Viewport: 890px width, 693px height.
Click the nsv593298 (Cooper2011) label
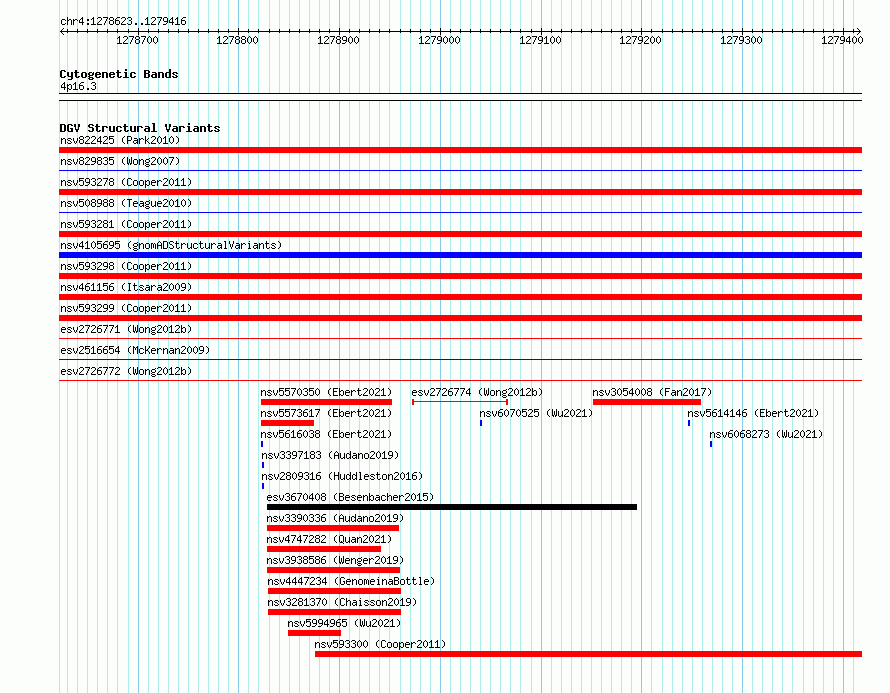(126, 266)
